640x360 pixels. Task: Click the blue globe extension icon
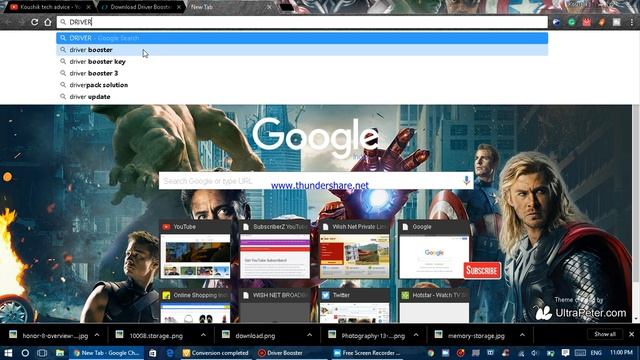pyautogui.click(x=556, y=22)
